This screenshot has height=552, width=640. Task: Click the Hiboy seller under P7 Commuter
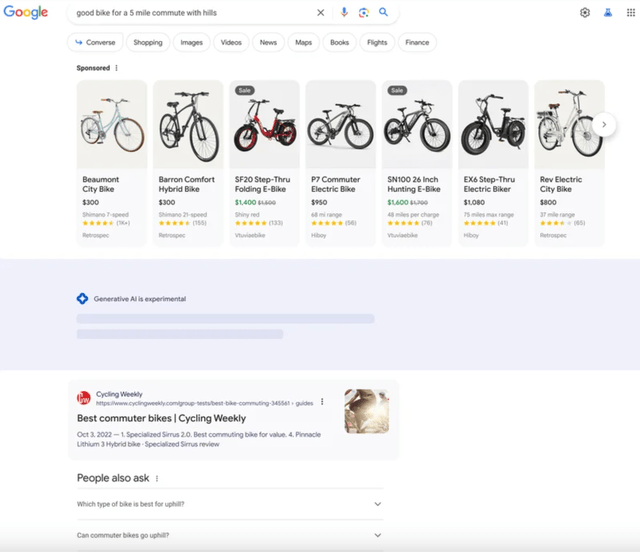319,236
